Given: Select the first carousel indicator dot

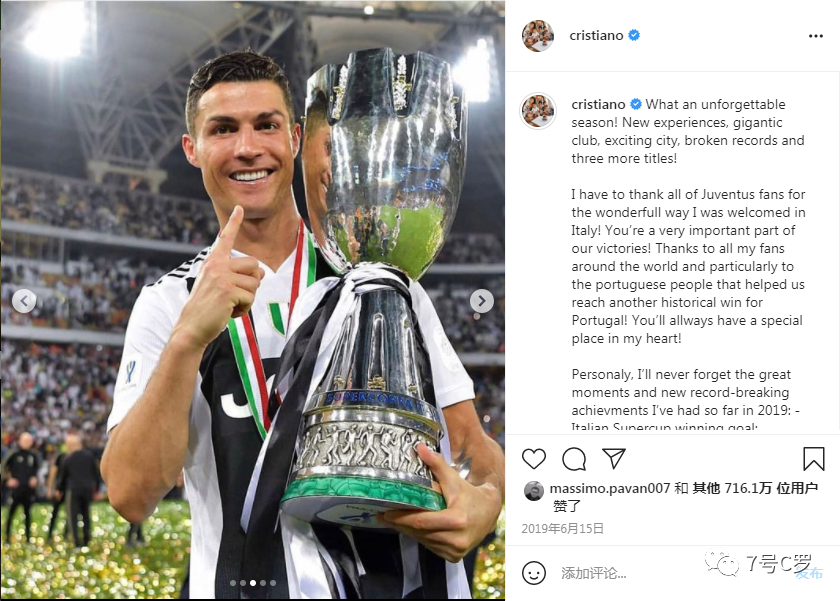Looking at the screenshot, I should click(233, 583).
